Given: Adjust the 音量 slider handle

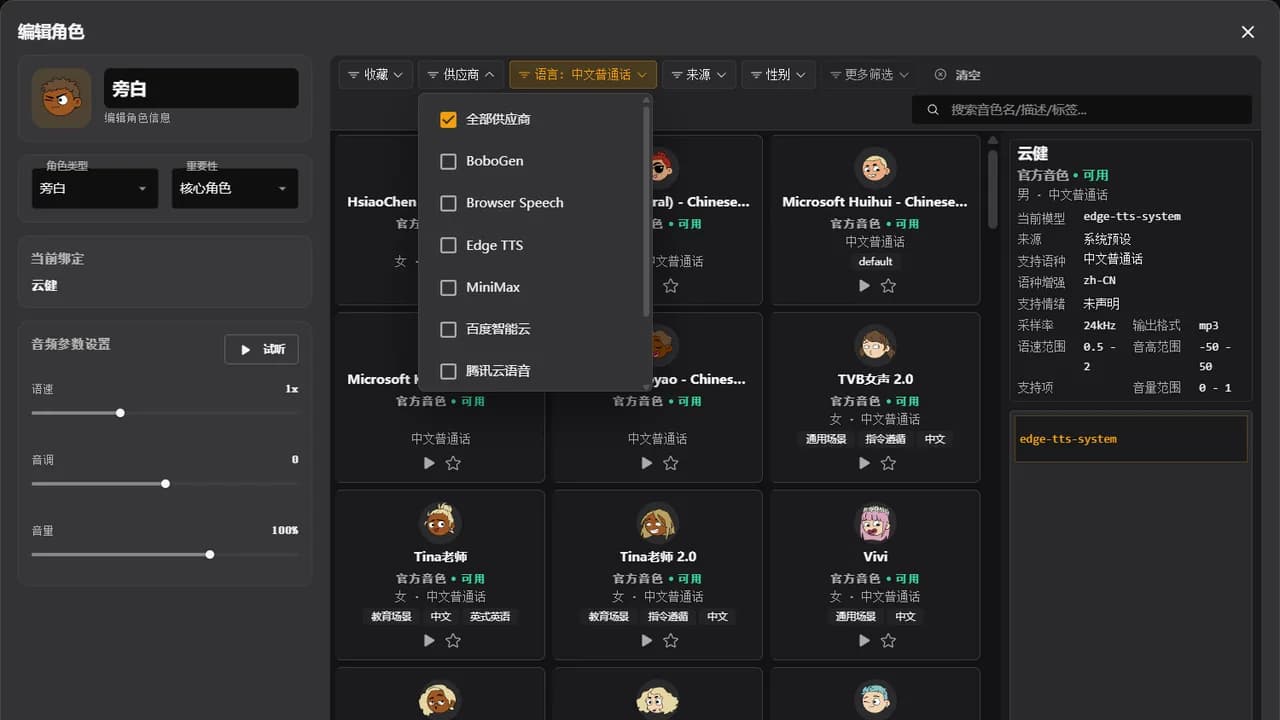Looking at the screenshot, I should (x=209, y=554).
